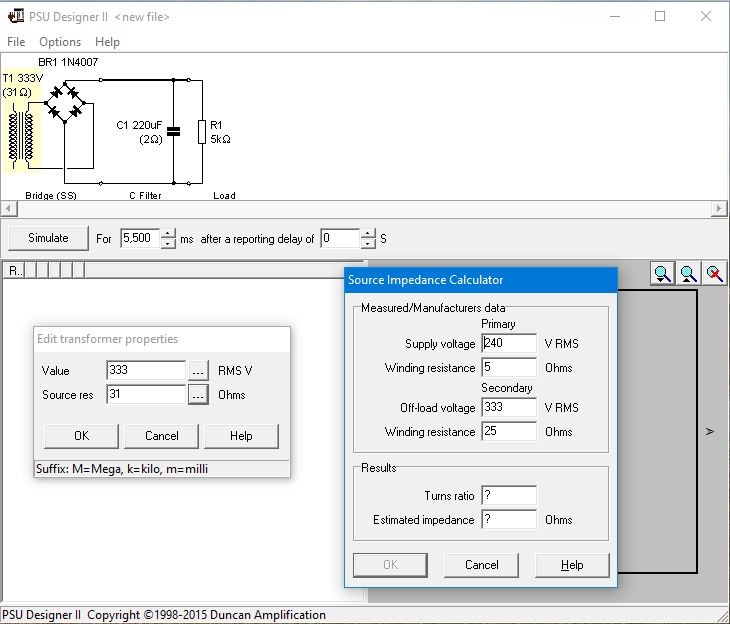Click the zoom out magnifier with up arrow

point(688,274)
